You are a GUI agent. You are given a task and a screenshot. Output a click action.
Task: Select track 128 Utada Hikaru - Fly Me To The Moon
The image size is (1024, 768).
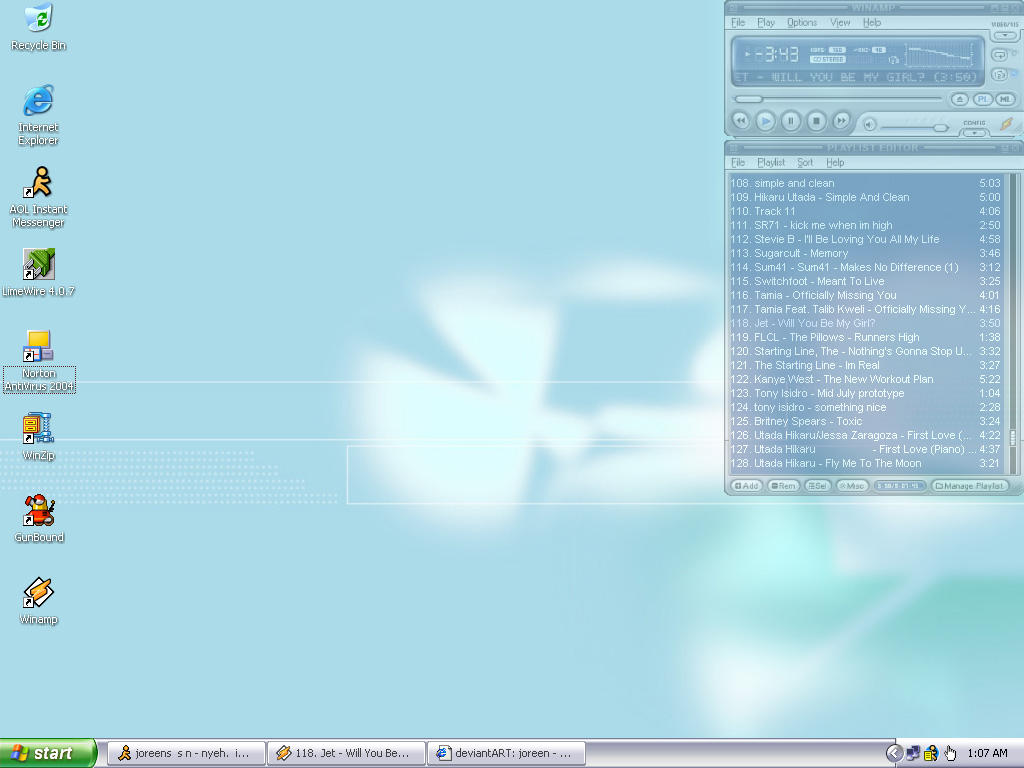865,463
